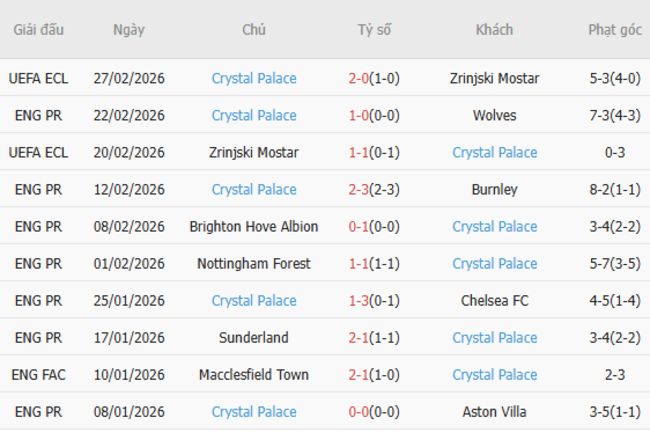Click Zrinjski Mostar home team on 20/02/2026

pyautogui.click(x=254, y=152)
